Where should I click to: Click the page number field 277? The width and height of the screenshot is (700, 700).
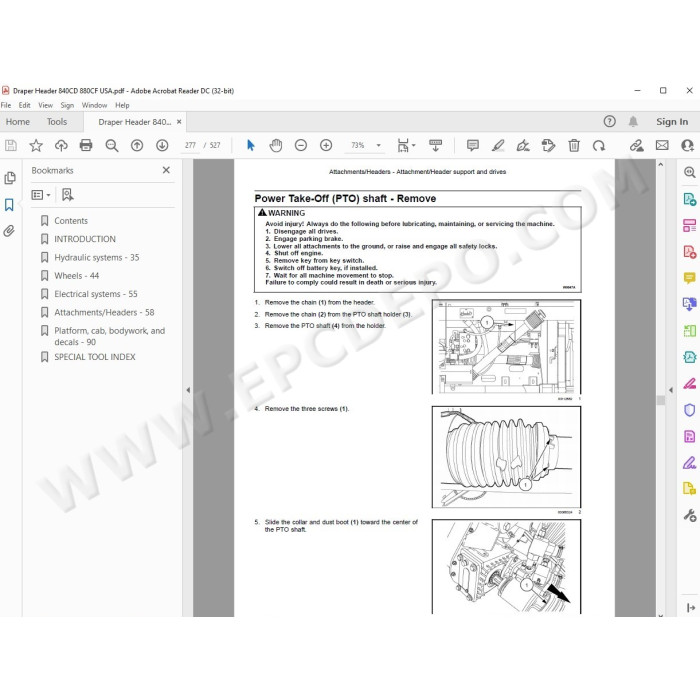coord(190,146)
